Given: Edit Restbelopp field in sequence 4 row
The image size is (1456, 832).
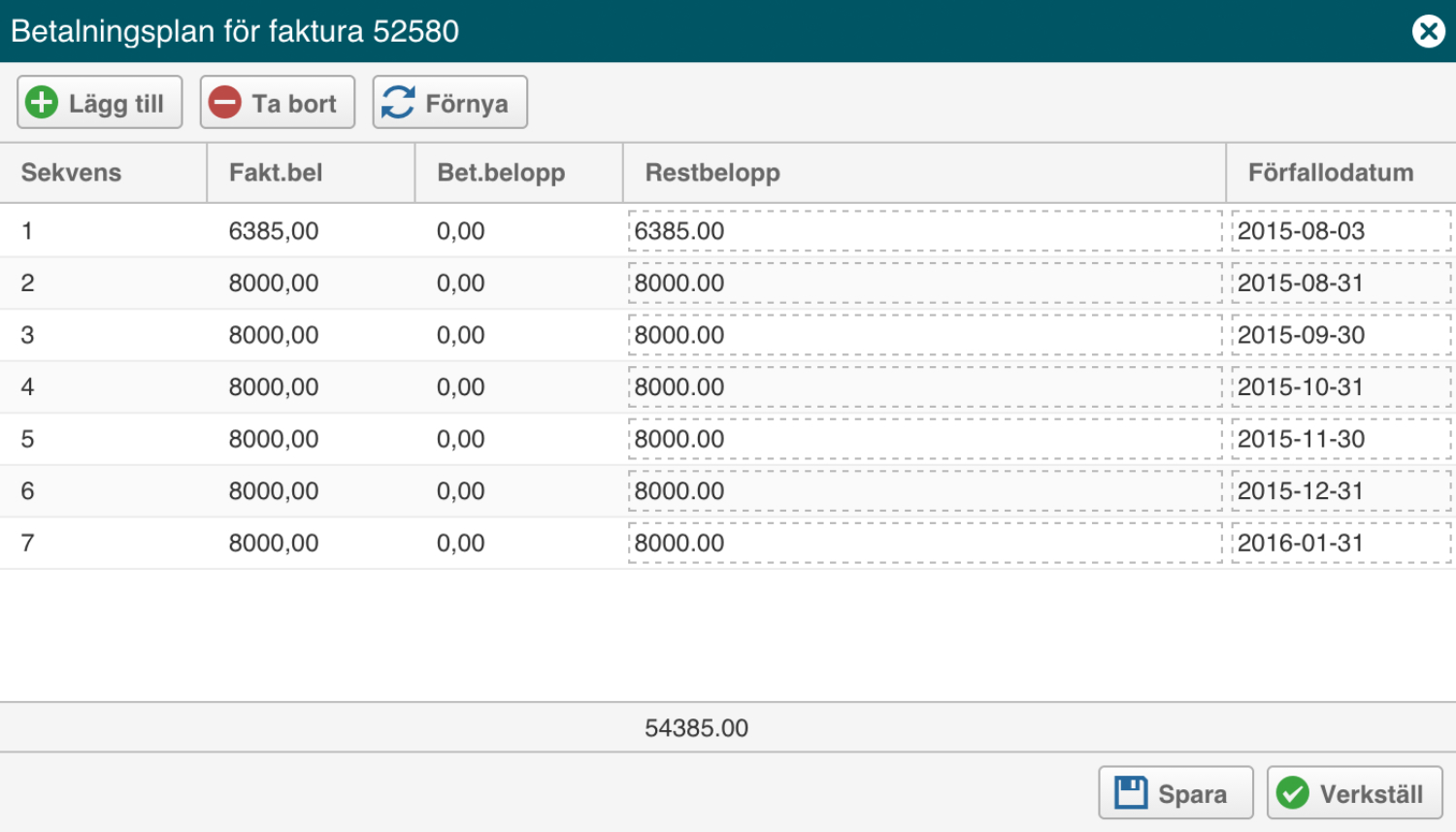Looking at the screenshot, I should point(925,386).
